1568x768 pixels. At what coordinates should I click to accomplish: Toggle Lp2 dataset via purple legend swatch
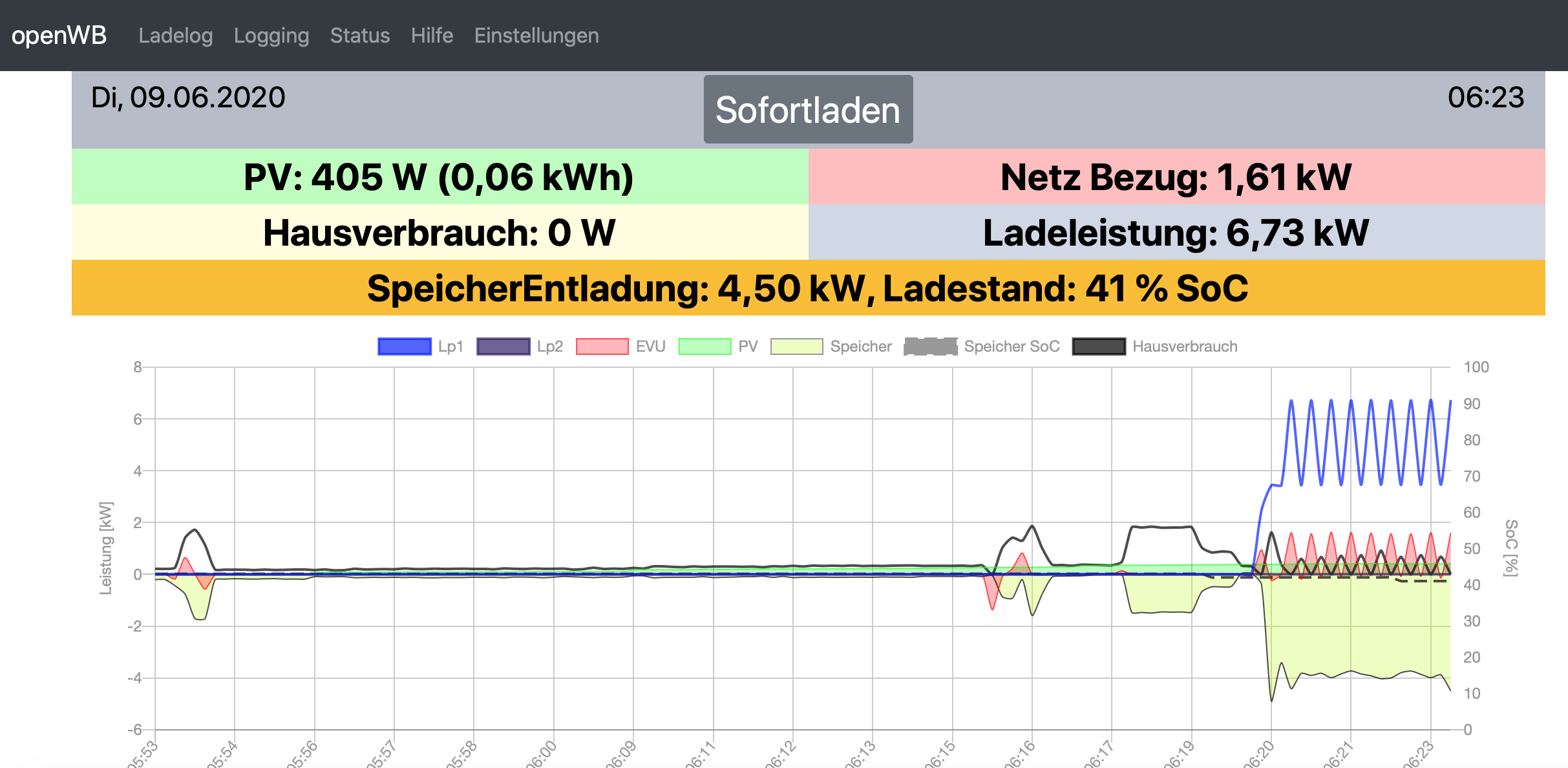tap(503, 347)
